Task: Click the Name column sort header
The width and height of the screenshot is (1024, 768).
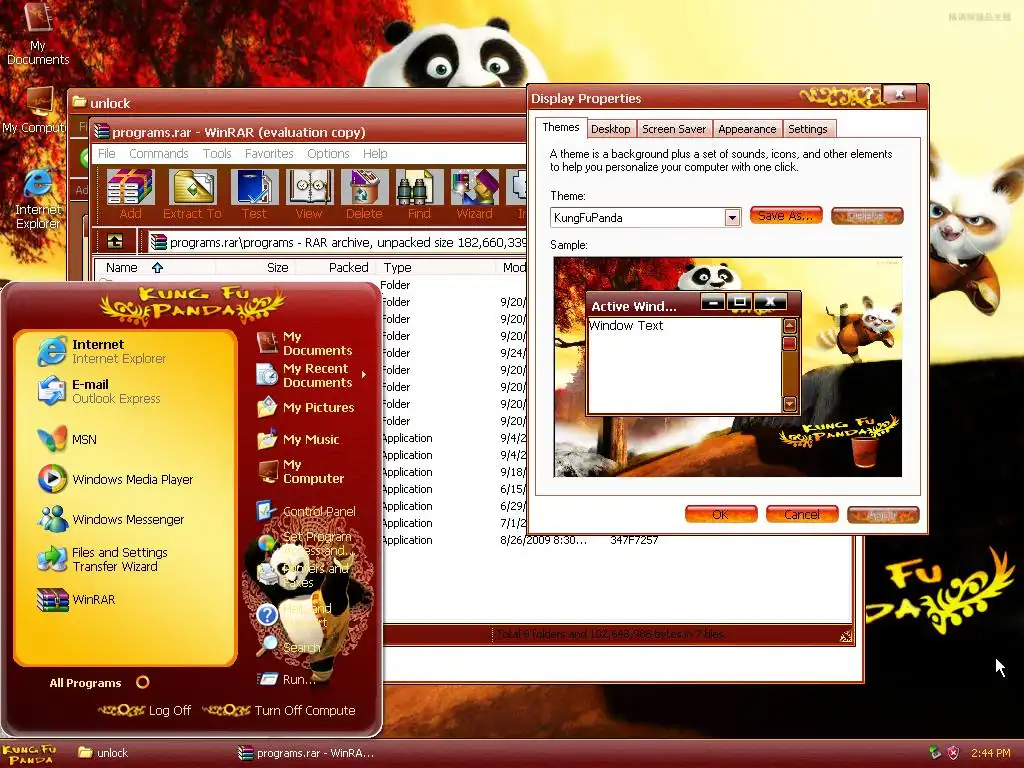Action: coord(154,267)
